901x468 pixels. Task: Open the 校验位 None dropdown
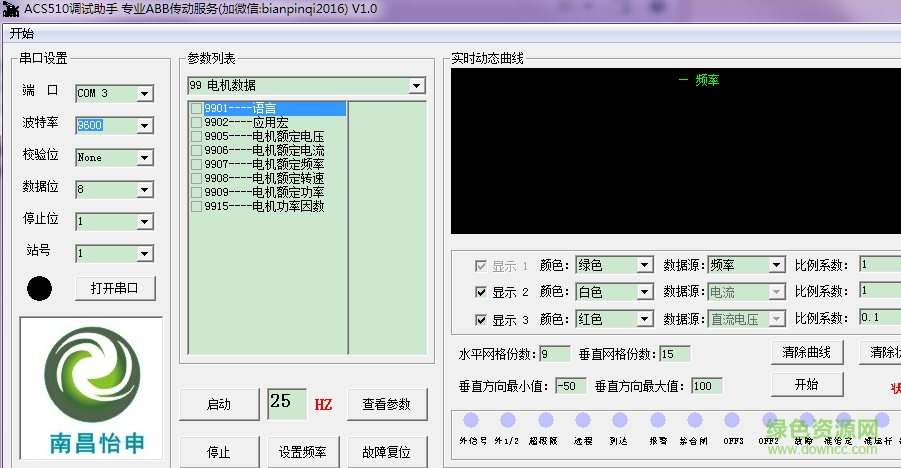(x=145, y=158)
